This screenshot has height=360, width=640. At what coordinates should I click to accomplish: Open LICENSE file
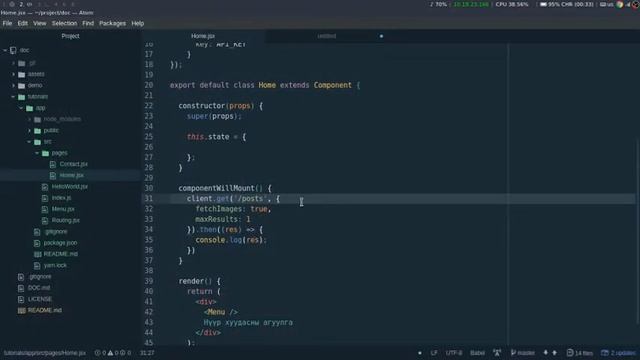40,299
